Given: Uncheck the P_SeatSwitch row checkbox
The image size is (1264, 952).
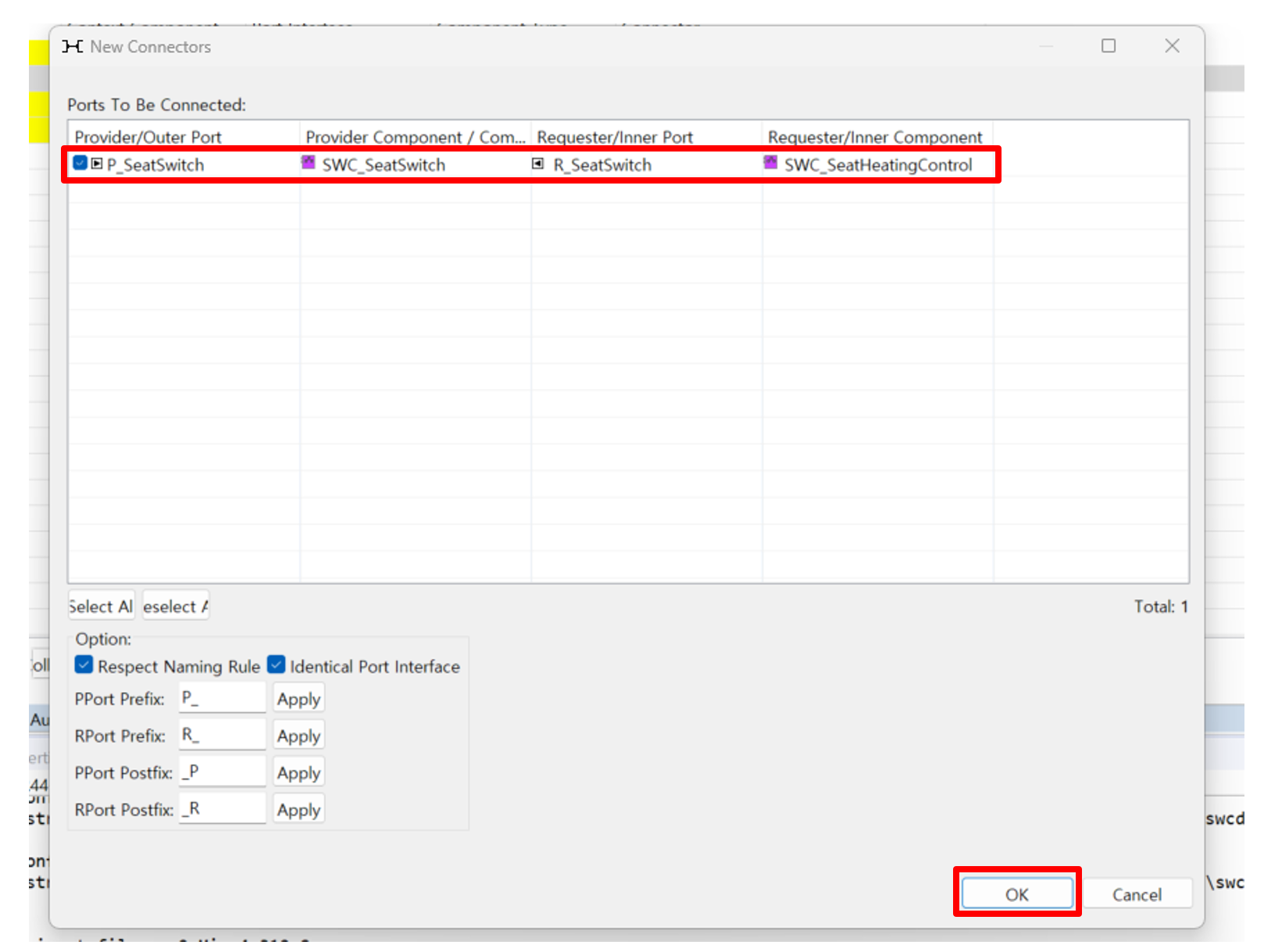Looking at the screenshot, I should tap(80, 163).
